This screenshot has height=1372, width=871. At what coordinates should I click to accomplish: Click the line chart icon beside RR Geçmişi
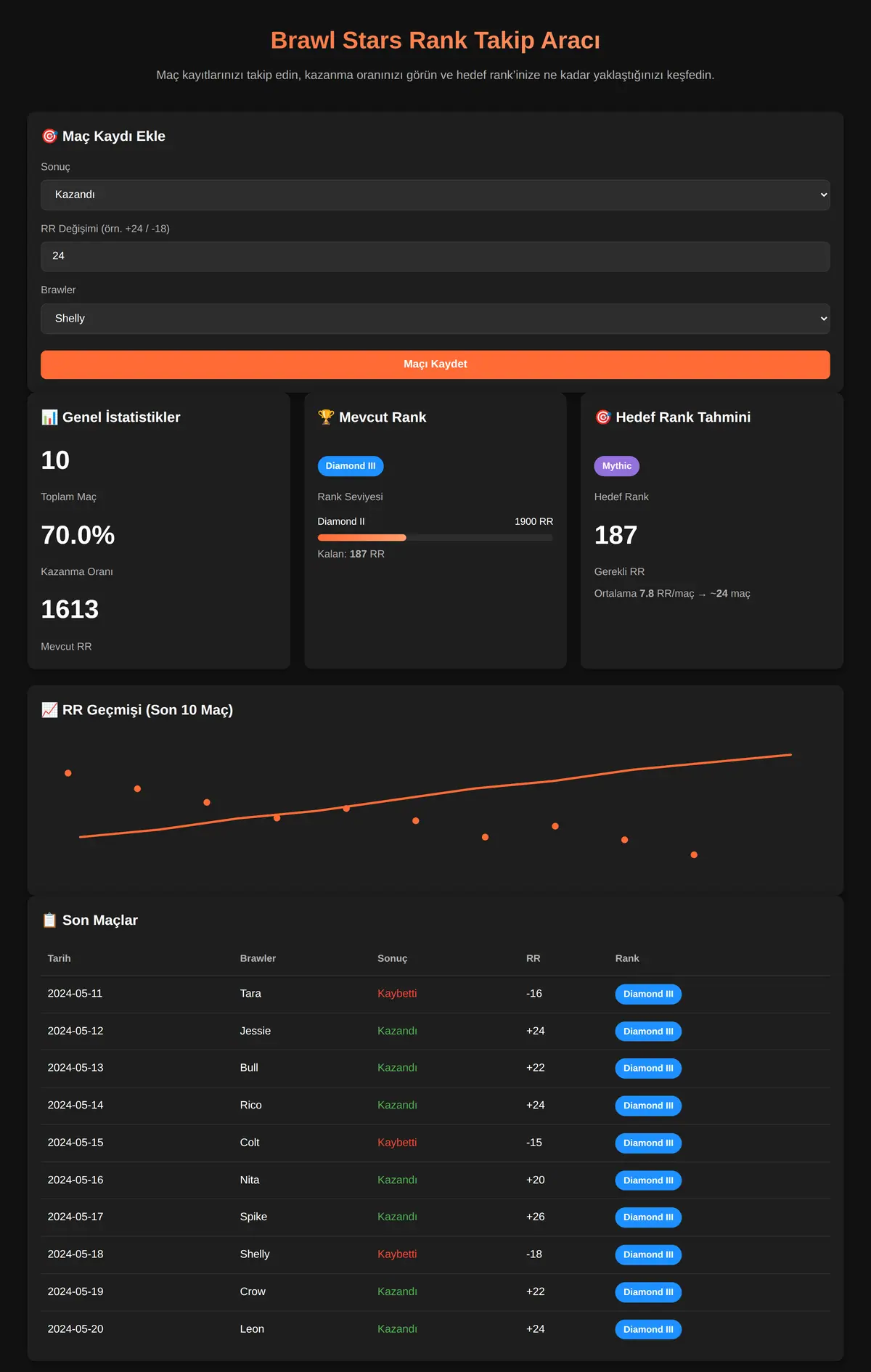pyautogui.click(x=49, y=710)
